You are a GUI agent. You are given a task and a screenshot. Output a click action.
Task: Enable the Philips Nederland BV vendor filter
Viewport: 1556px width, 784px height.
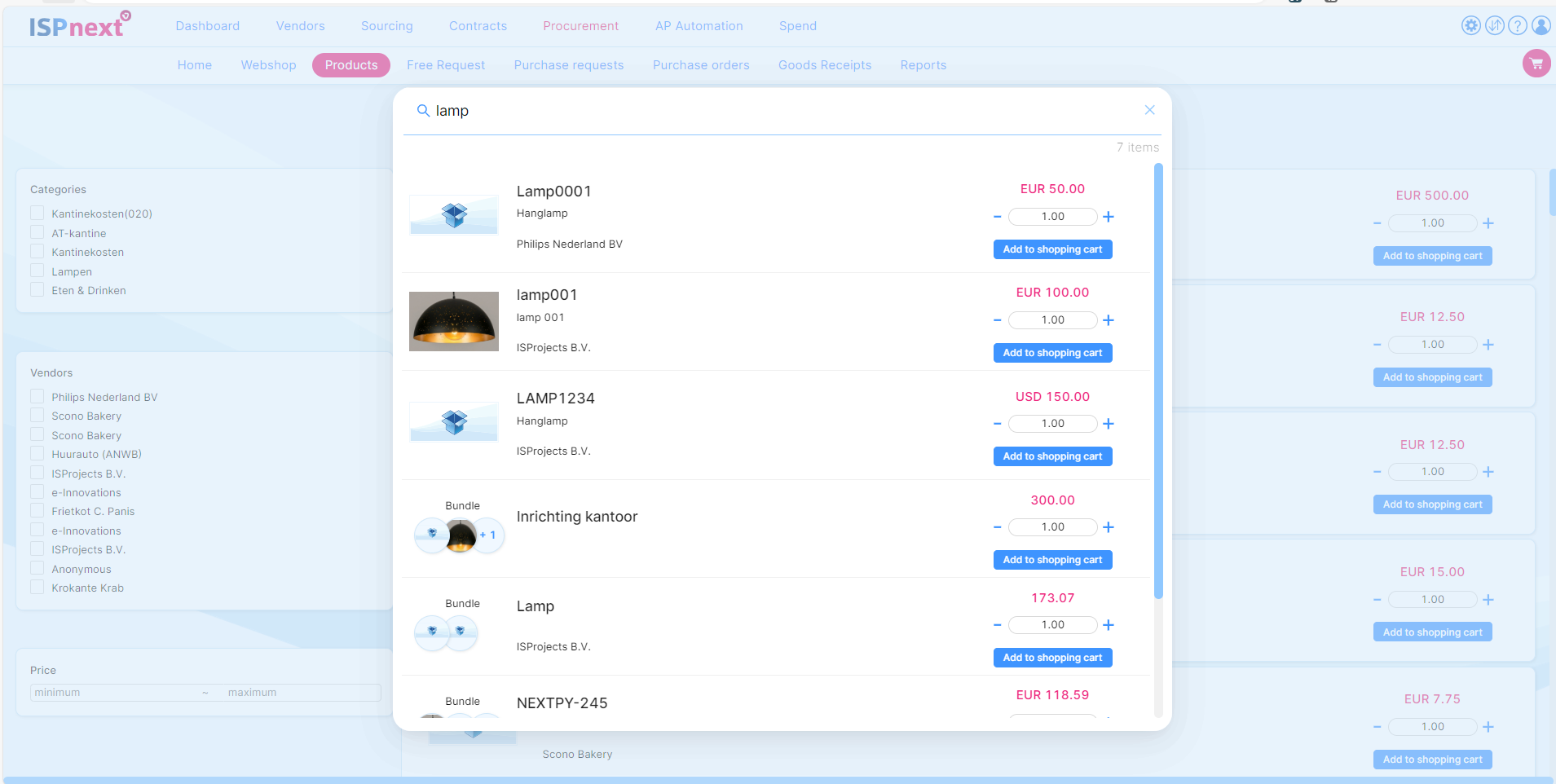coord(37,397)
